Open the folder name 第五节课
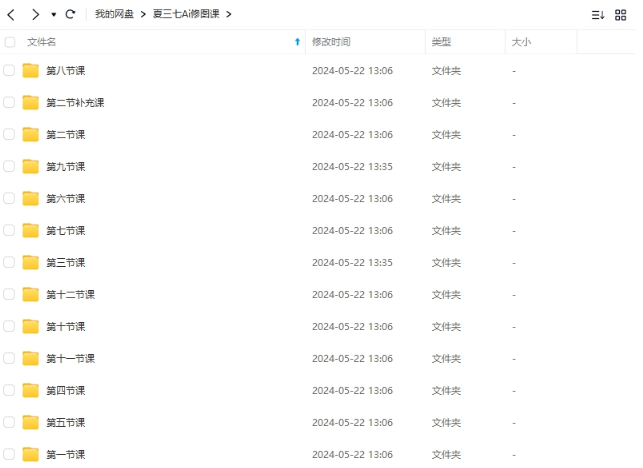This screenshot has height=468, width=643. click(x=66, y=422)
